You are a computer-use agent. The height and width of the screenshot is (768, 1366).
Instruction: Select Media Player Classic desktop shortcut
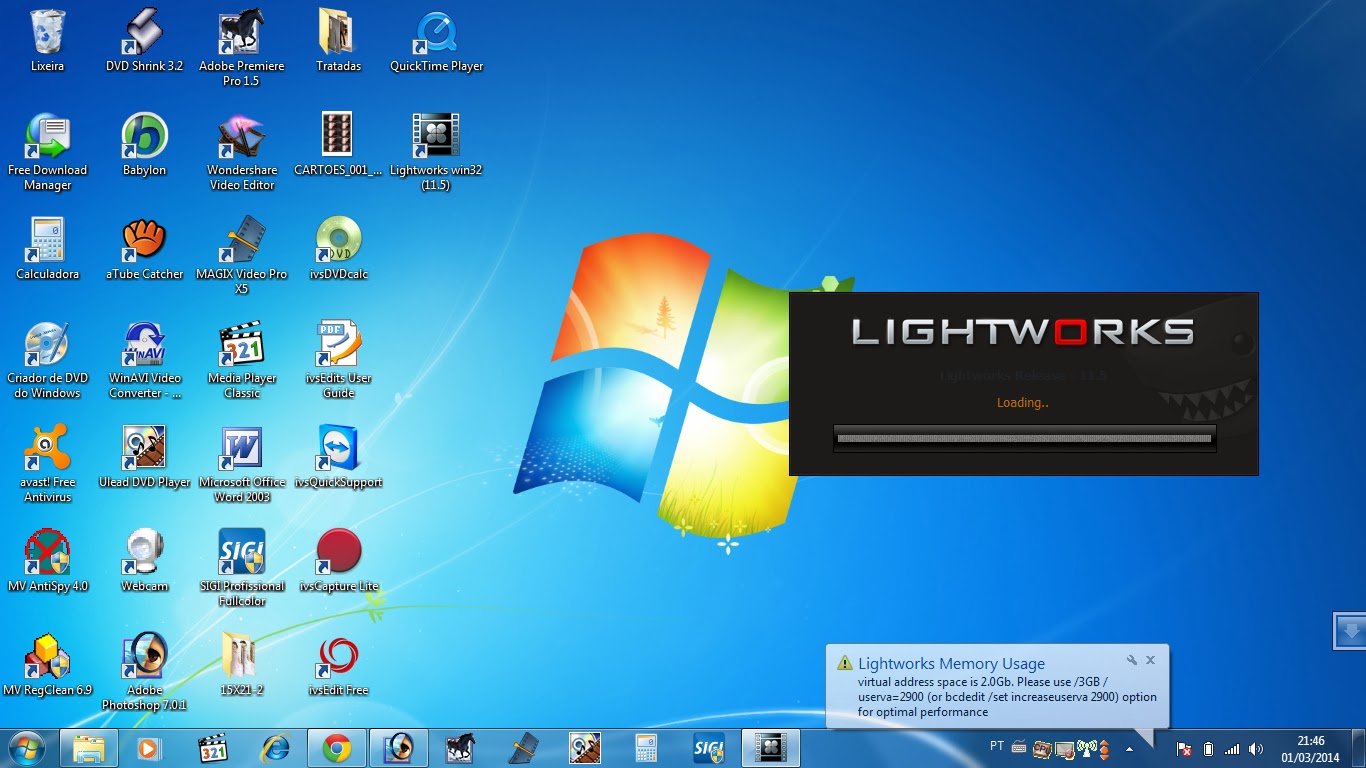(241, 360)
